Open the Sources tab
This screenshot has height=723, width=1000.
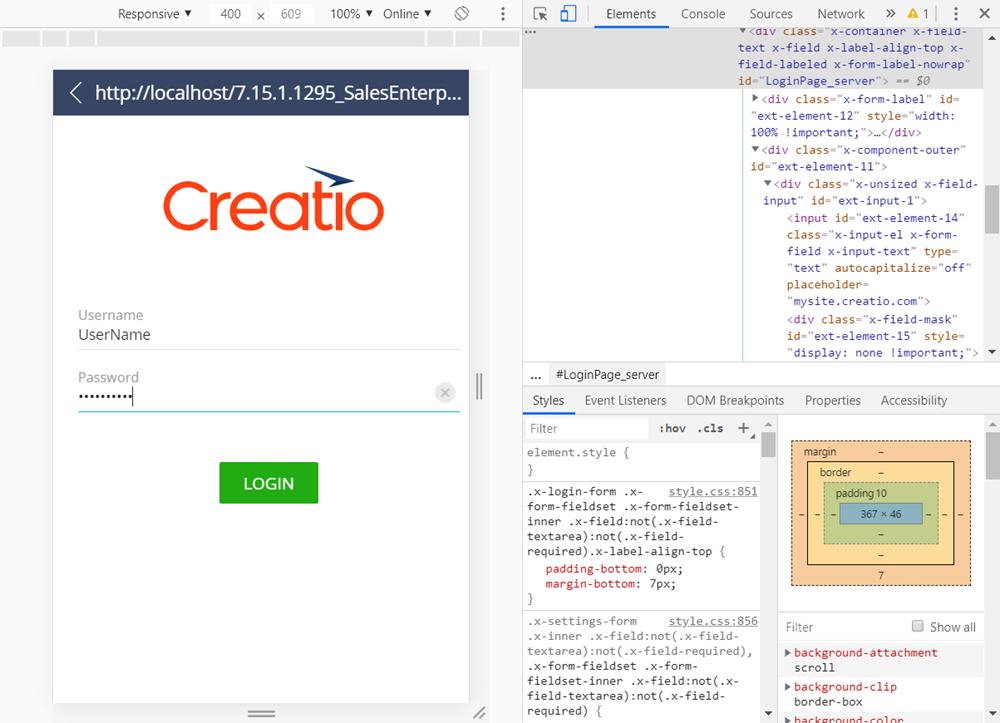point(770,13)
